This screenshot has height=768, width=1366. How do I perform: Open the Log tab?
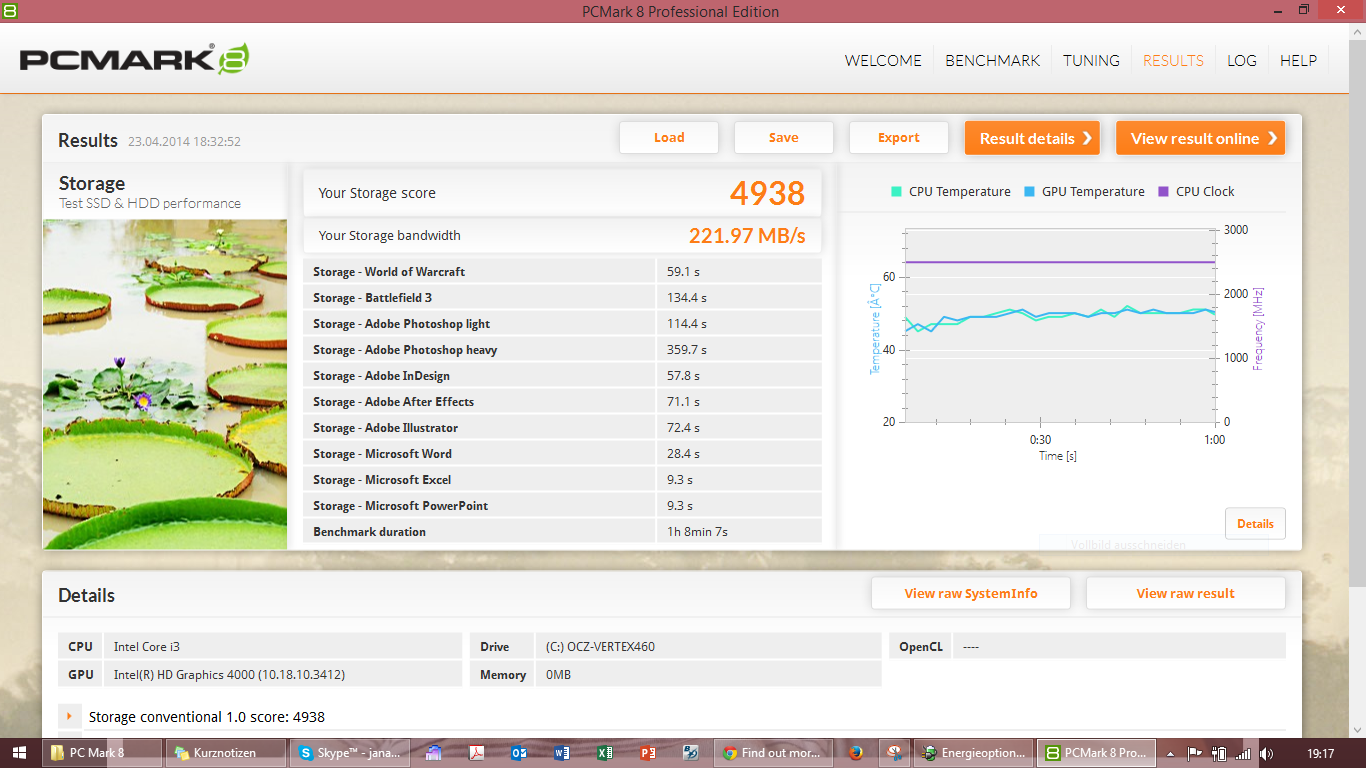1242,60
